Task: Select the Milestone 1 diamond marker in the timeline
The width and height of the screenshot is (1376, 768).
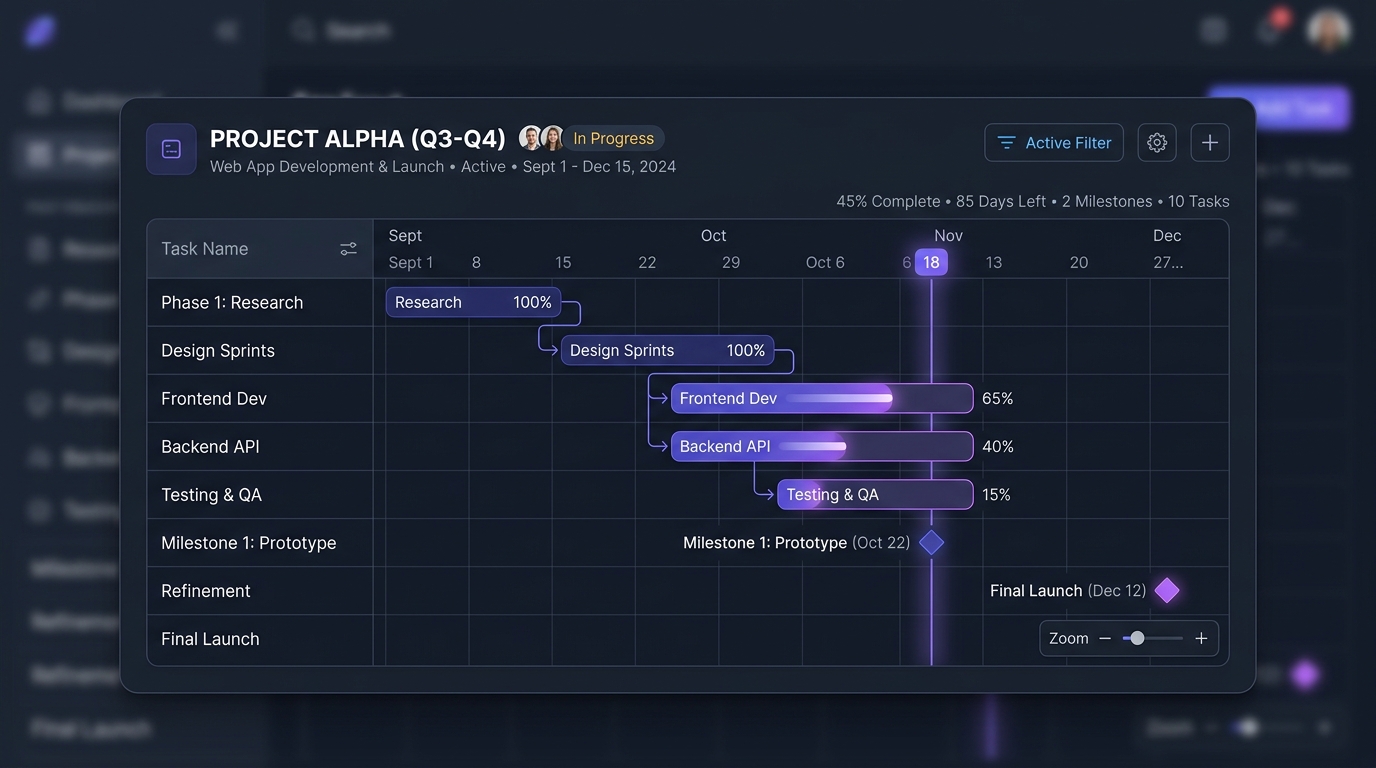Action: [x=931, y=543]
